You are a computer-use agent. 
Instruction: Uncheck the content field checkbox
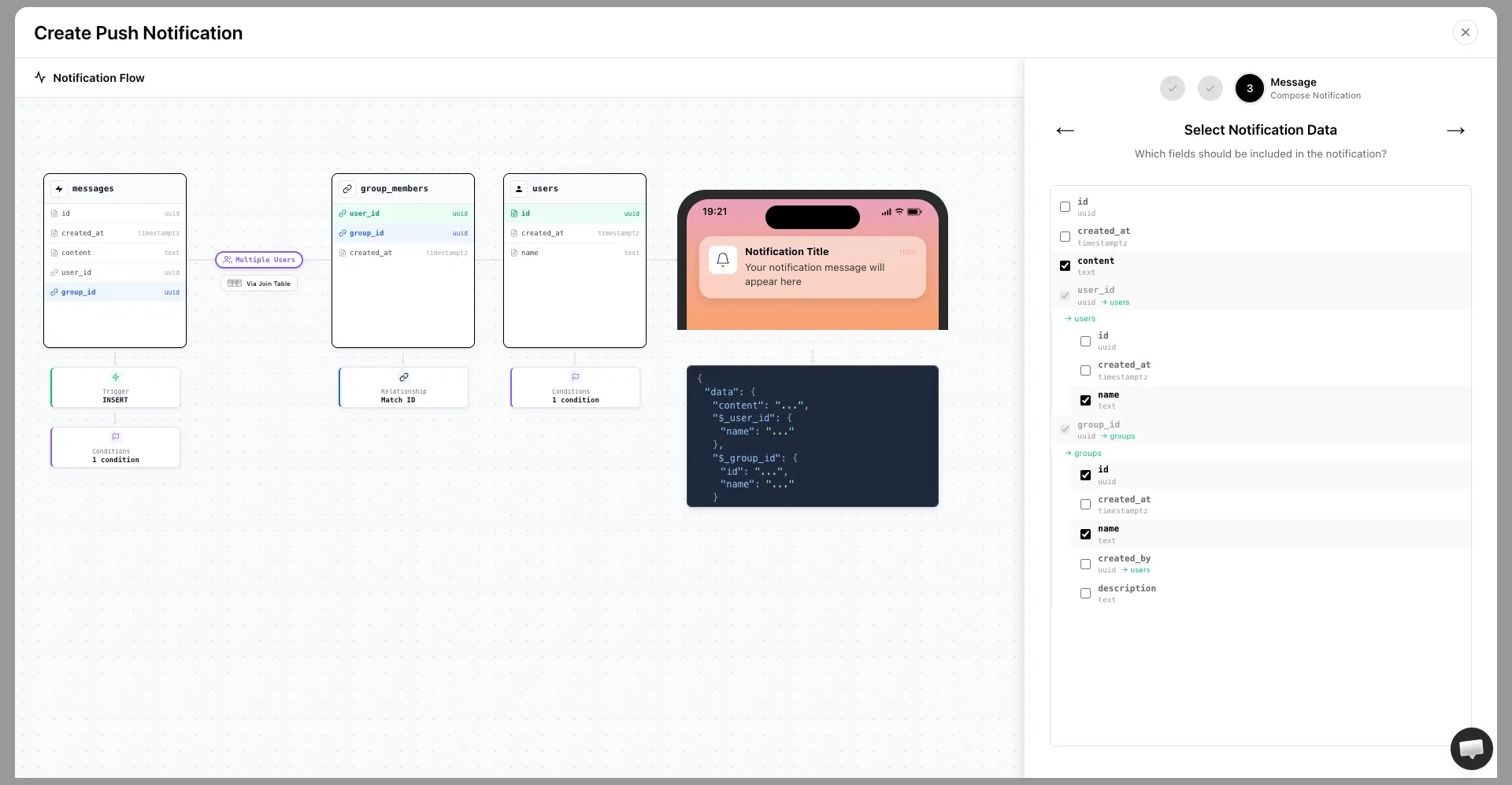pos(1065,266)
